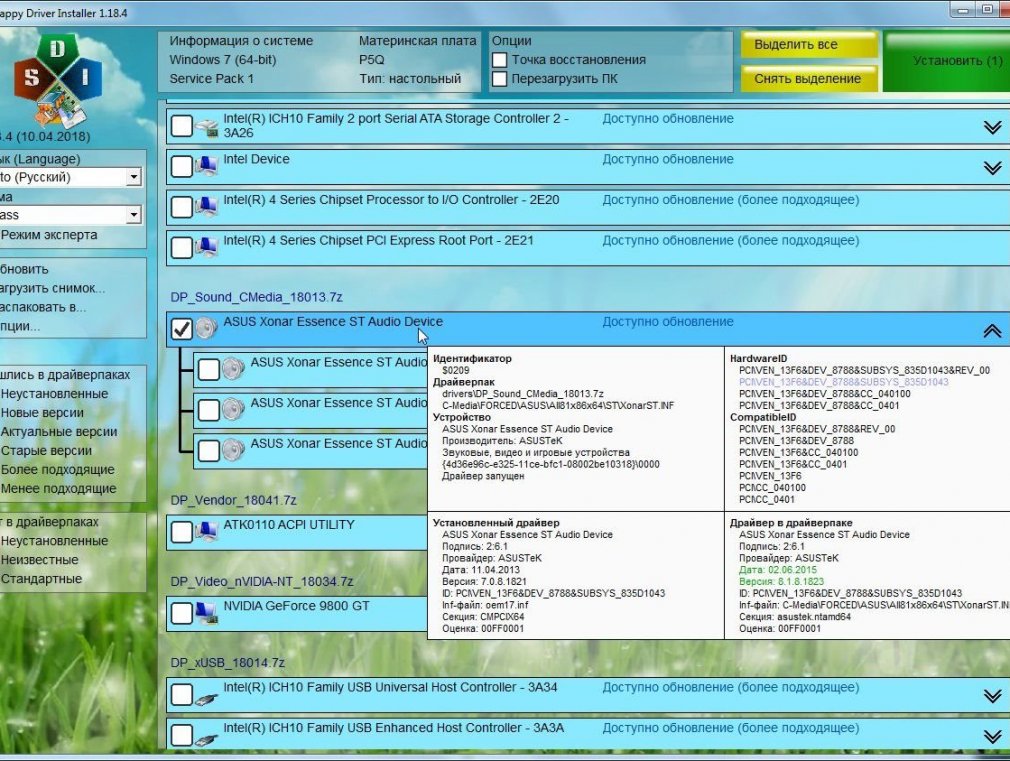The width and height of the screenshot is (1010, 761).
Task: Check the NVIDIA GeForce 9800 GT checkbox
Action: coord(182,613)
